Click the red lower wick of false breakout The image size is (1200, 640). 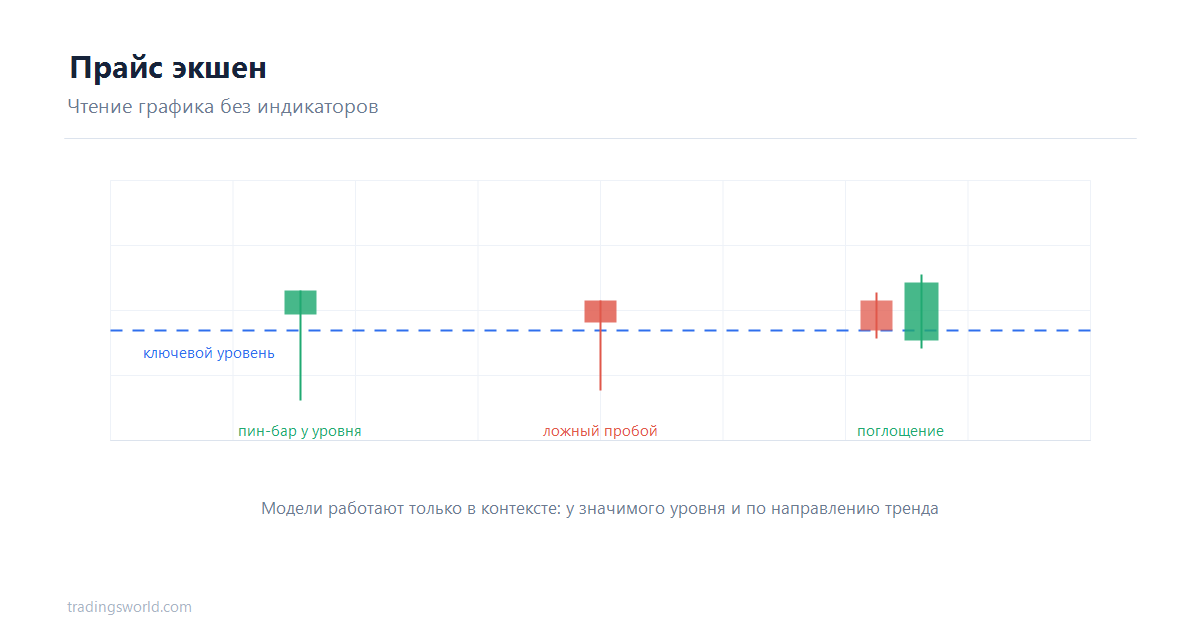point(600,356)
